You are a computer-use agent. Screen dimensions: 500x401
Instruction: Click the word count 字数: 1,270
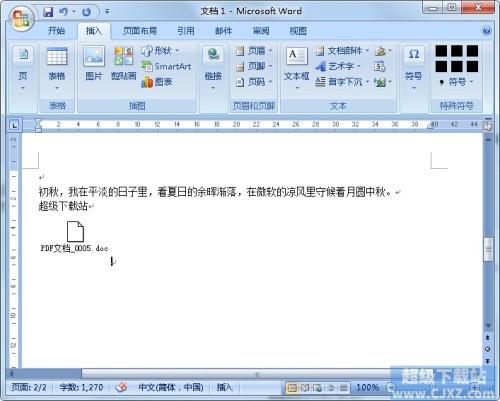pyautogui.click(x=81, y=387)
